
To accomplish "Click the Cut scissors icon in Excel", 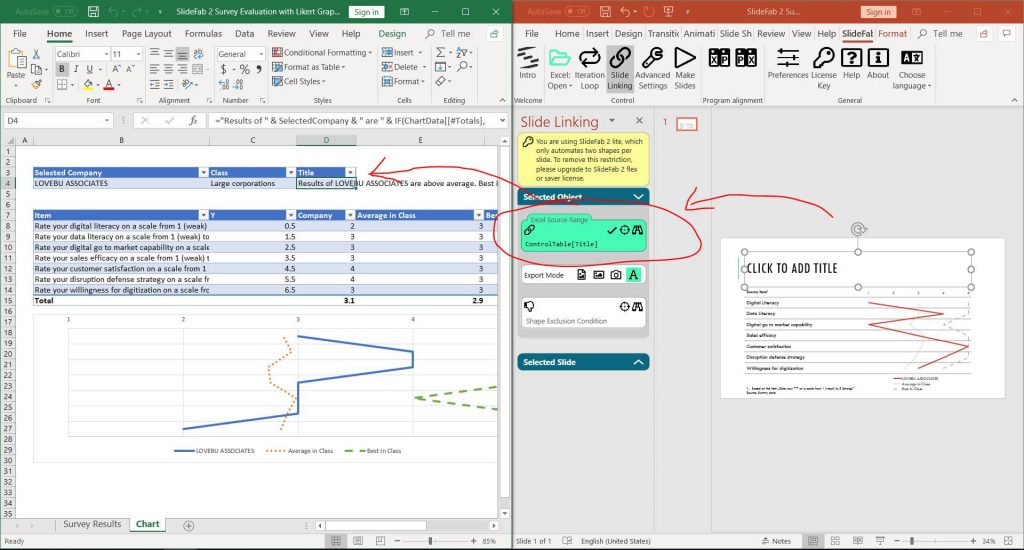I will click(x=37, y=54).
